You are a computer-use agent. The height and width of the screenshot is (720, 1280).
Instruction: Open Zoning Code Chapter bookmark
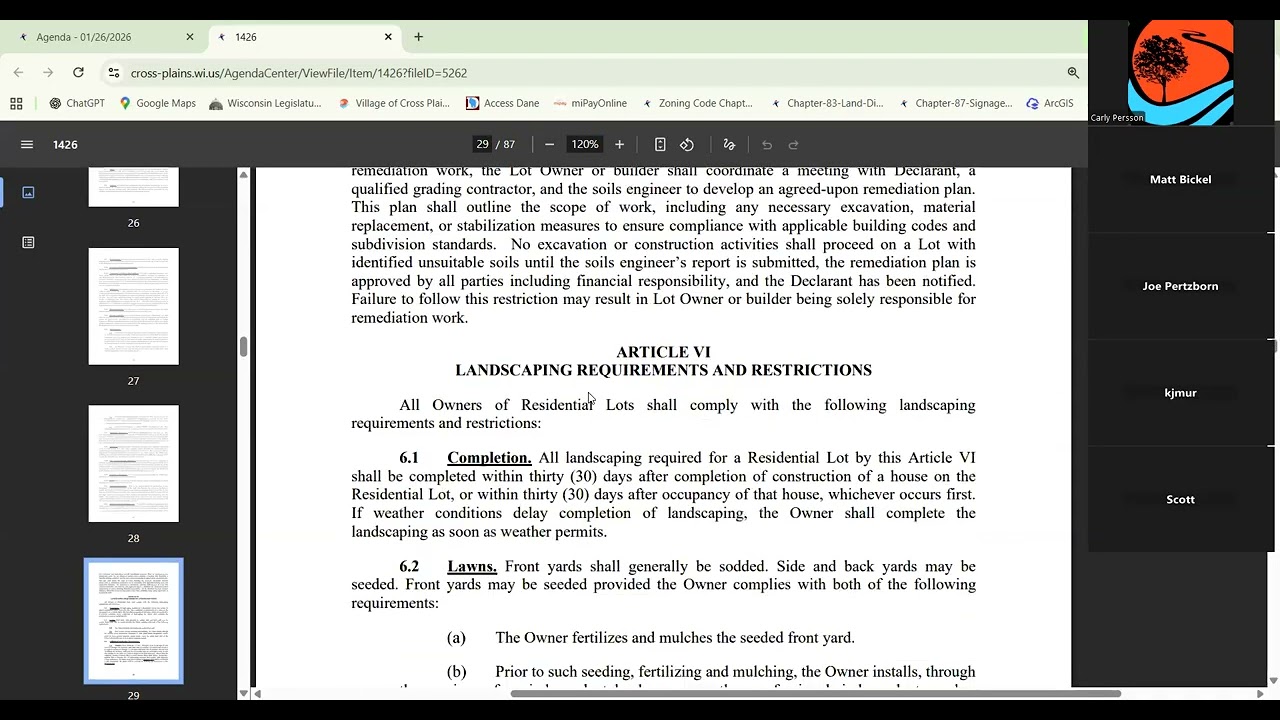pyautogui.click(x=697, y=103)
